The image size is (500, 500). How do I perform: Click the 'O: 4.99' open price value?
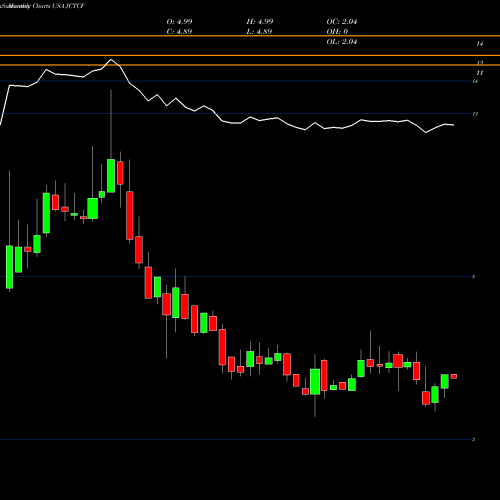179,22
